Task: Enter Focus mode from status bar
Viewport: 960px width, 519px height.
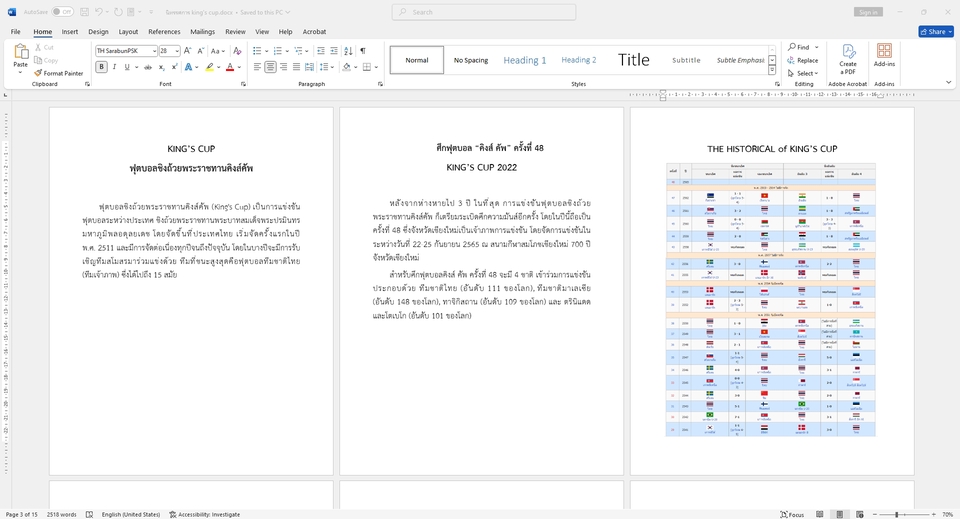Action: [x=792, y=515]
